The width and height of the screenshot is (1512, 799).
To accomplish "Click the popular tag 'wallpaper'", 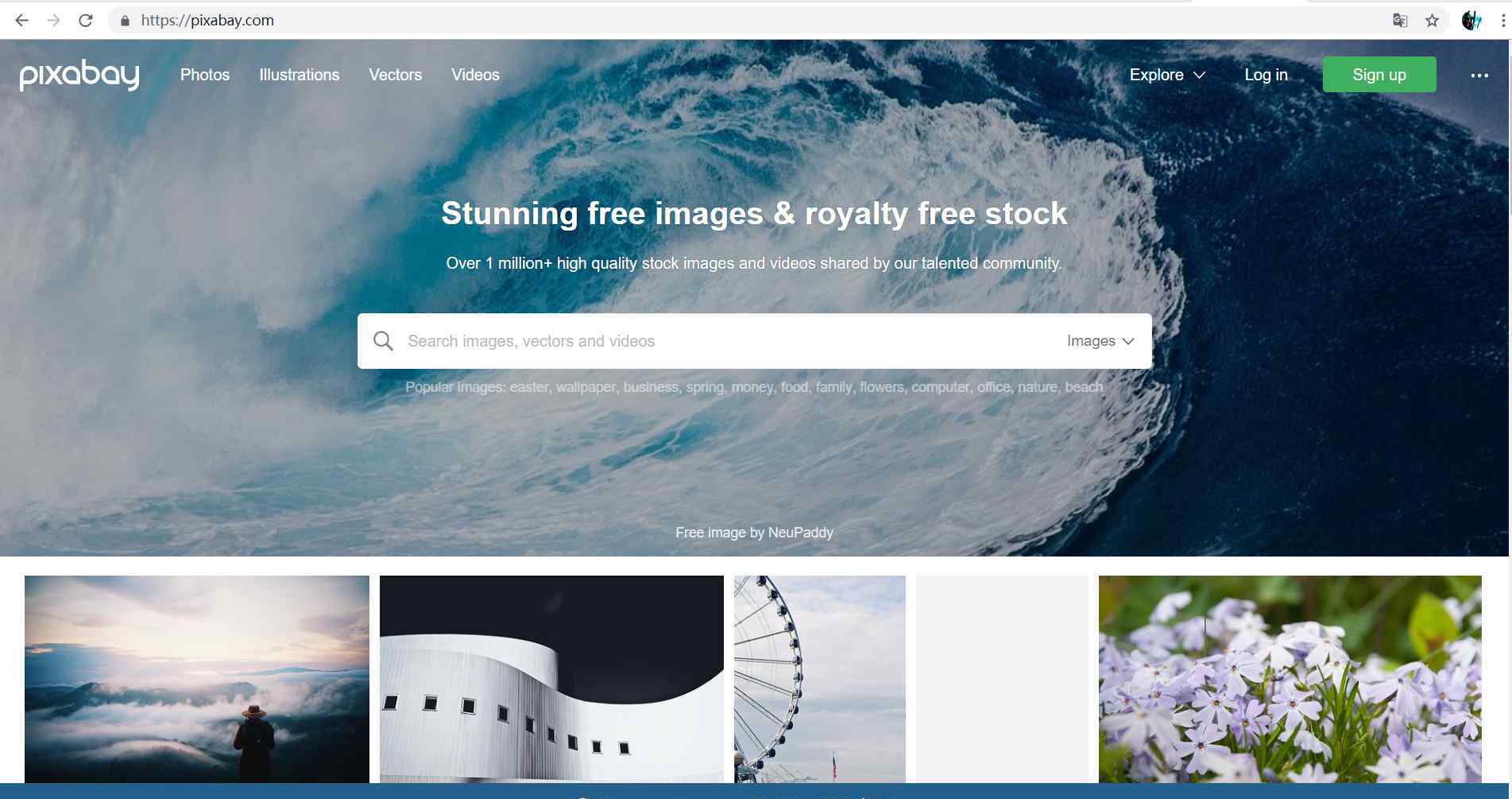I will point(586,387).
